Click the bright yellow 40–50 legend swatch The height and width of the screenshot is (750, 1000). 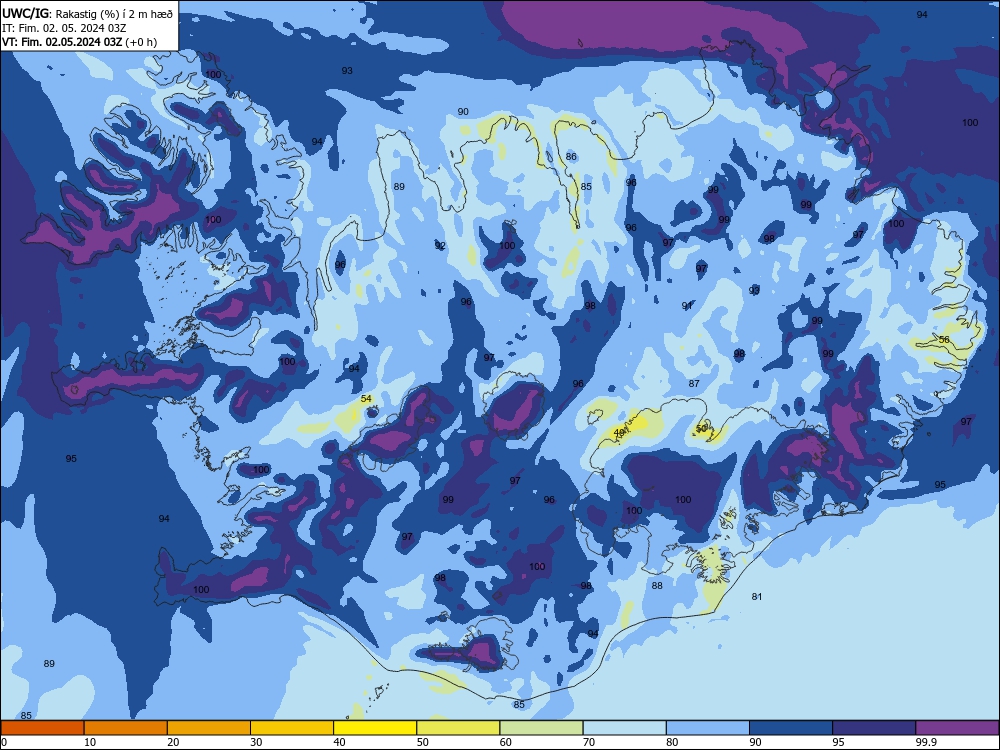(x=375, y=728)
